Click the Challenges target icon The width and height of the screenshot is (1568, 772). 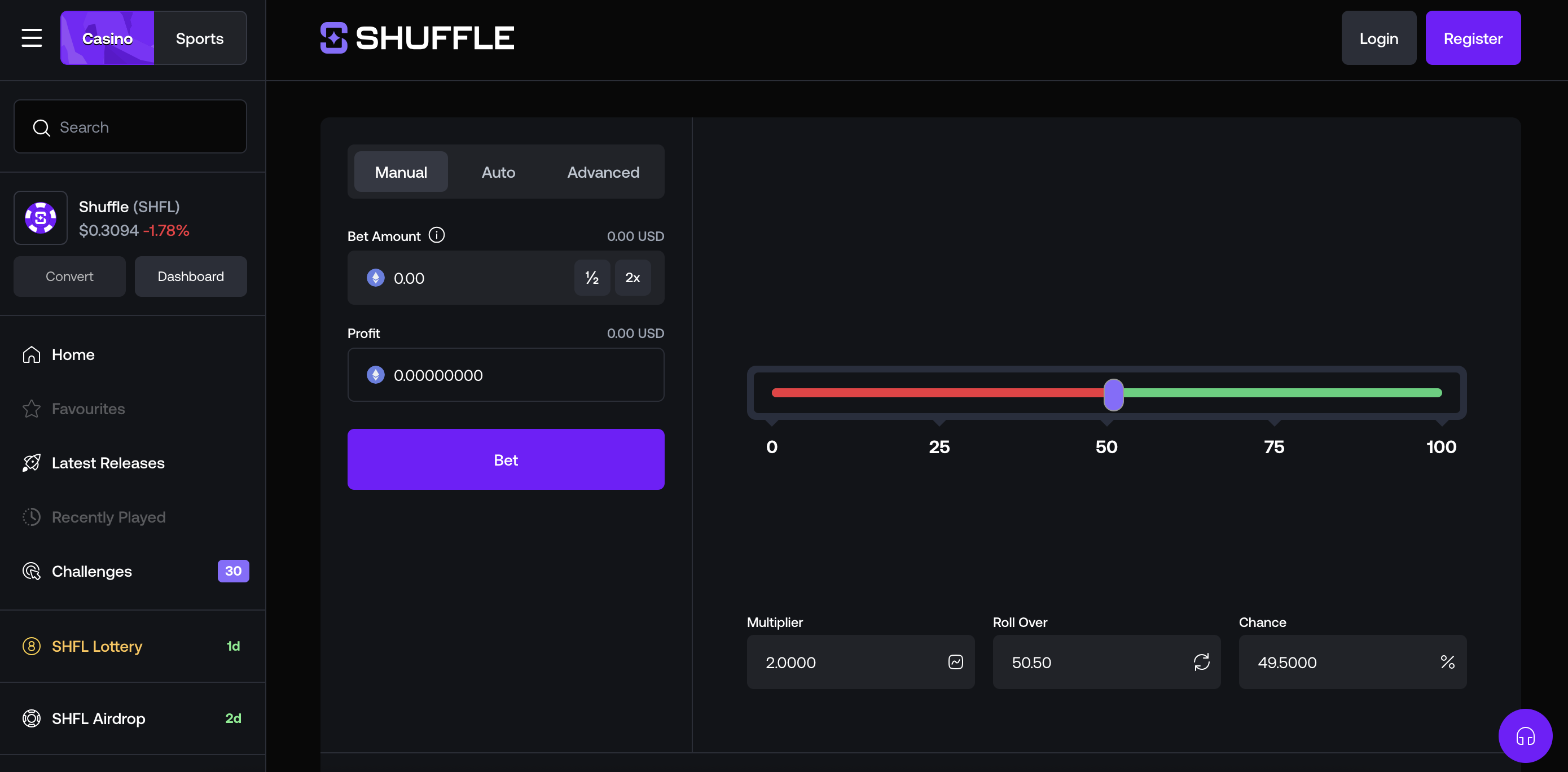click(x=32, y=571)
